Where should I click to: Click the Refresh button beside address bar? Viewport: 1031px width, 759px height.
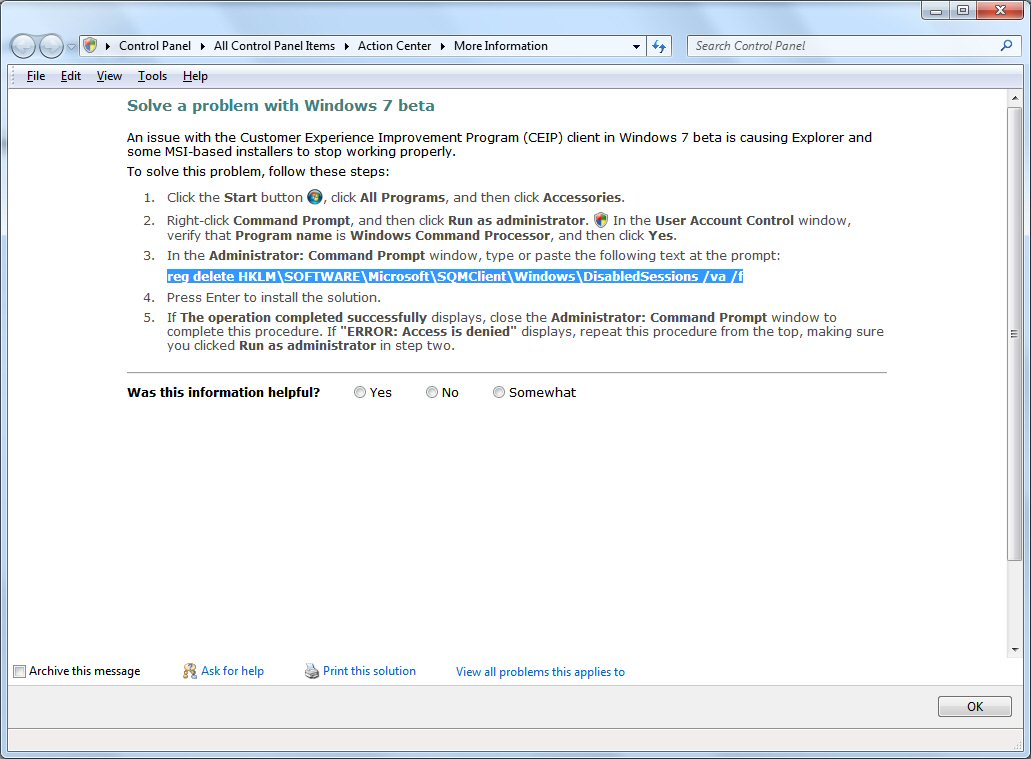point(659,46)
